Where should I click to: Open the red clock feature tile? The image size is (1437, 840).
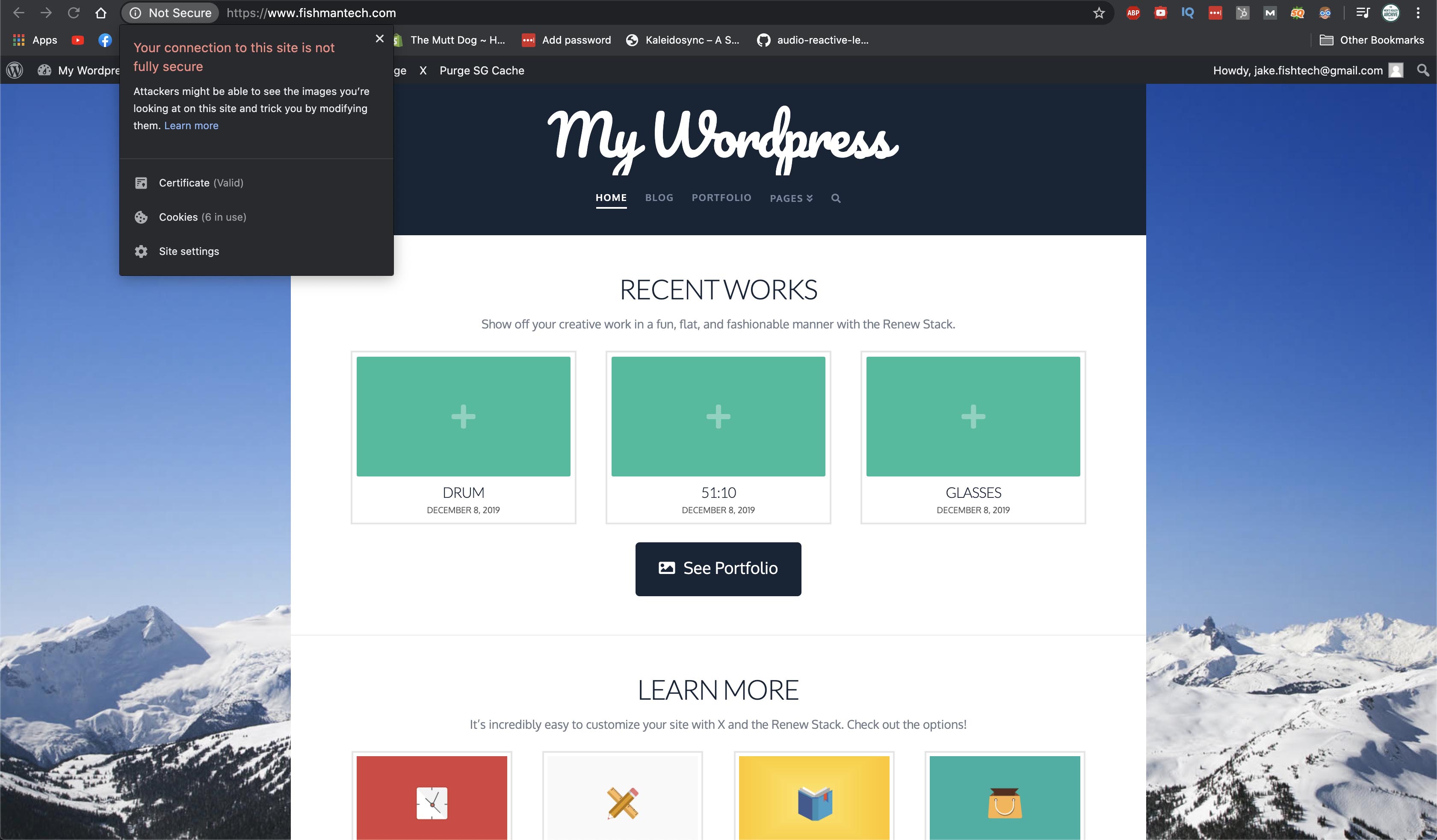tap(432, 797)
